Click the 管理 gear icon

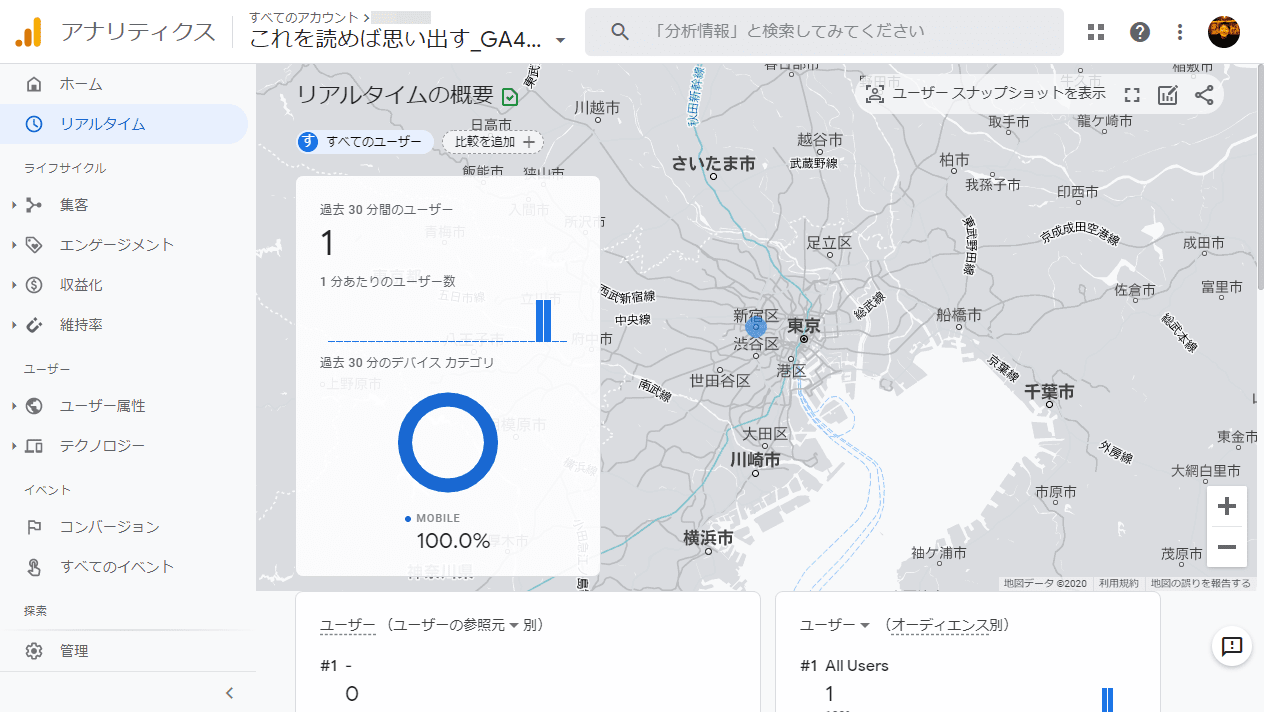[34, 651]
